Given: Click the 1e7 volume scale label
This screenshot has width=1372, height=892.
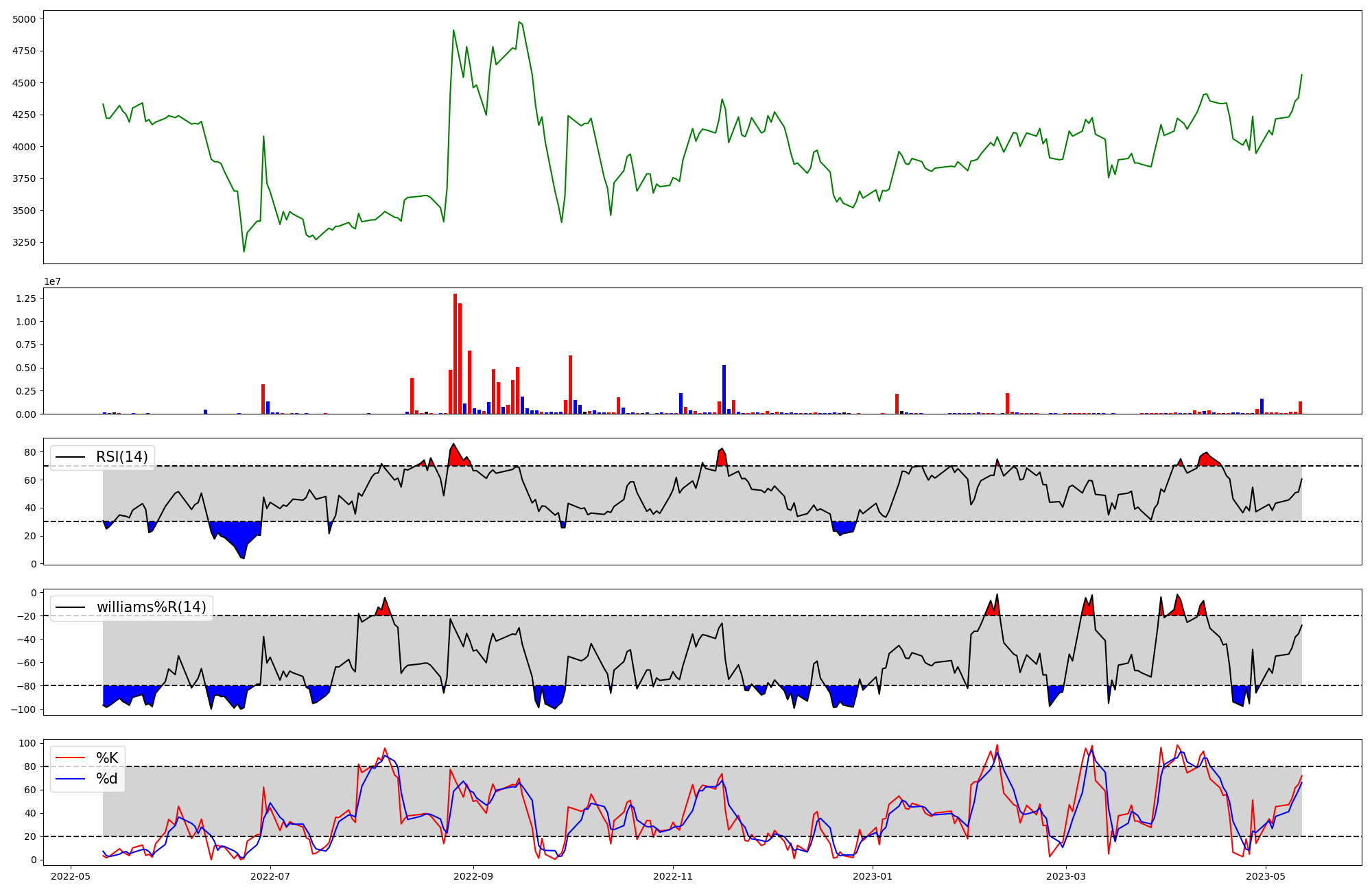Looking at the screenshot, I should click(x=54, y=282).
